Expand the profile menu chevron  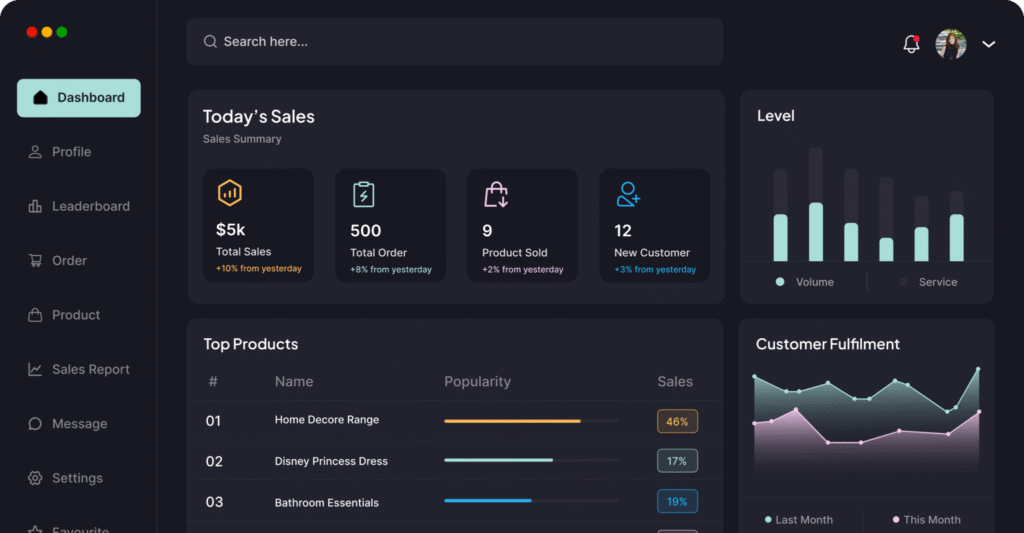989,44
